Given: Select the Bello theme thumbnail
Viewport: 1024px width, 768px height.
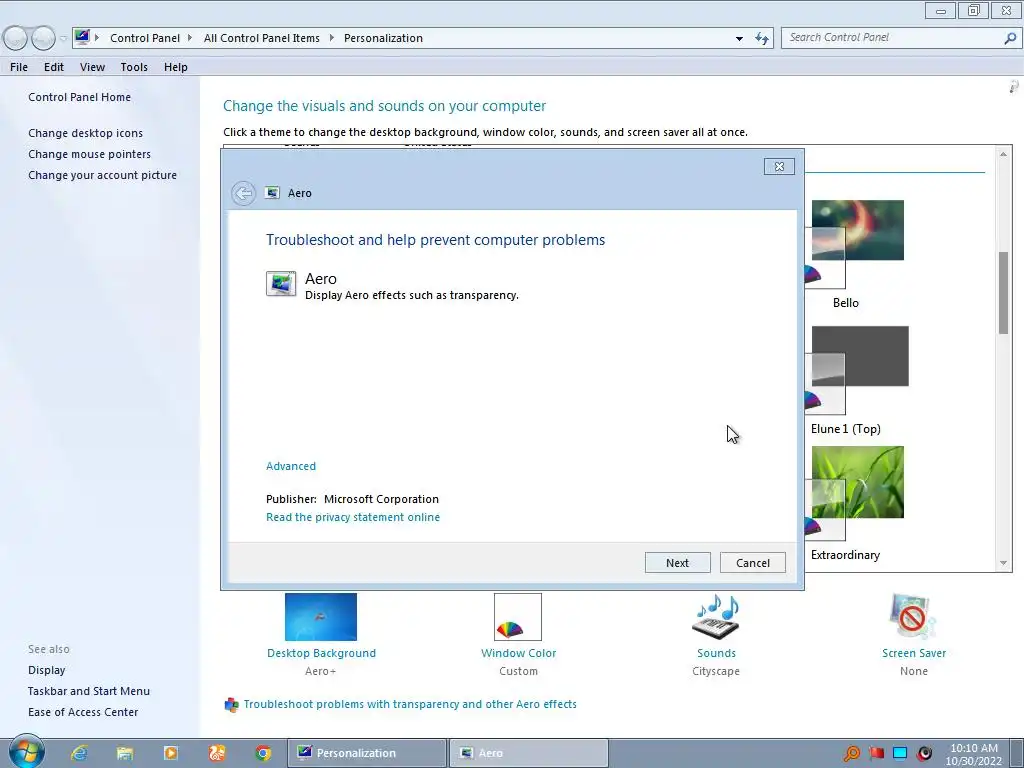Looking at the screenshot, I should pos(856,244).
